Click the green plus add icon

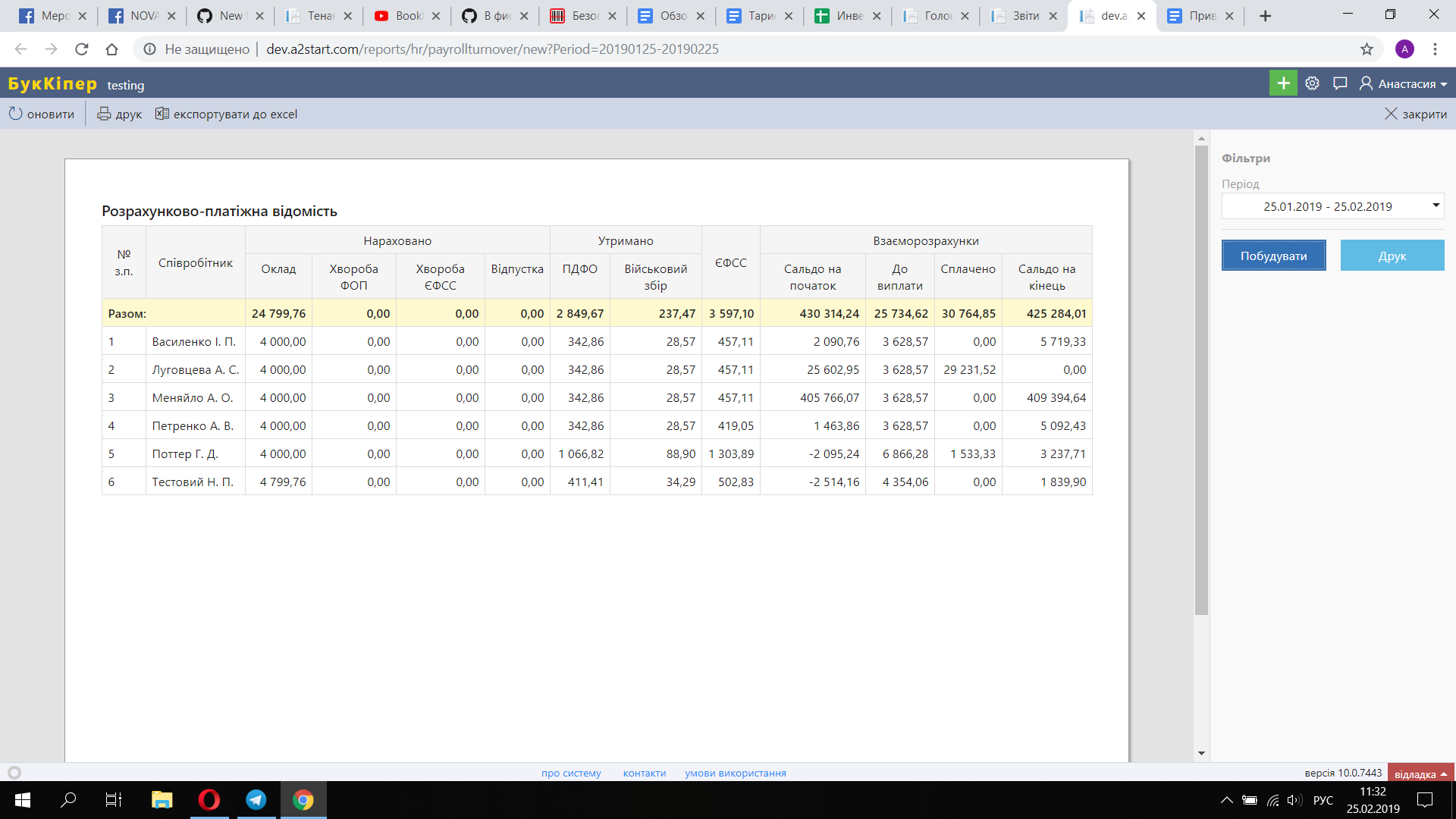pyautogui.click(x=1283, y=83)
